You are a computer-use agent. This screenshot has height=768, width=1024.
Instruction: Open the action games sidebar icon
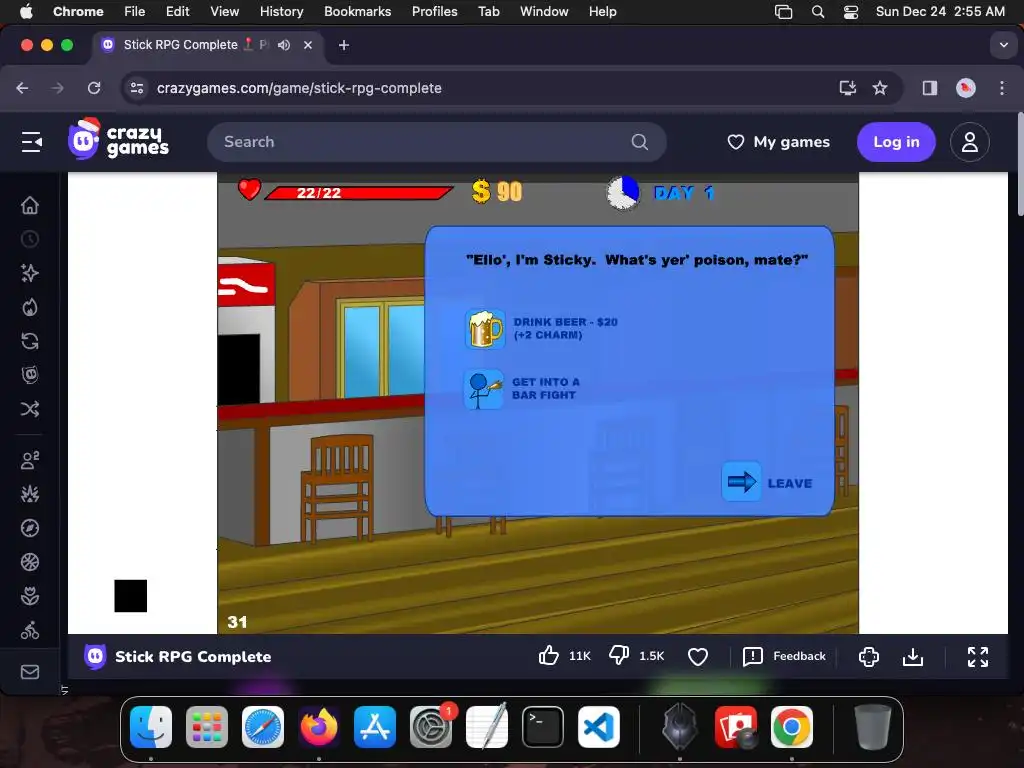click(30, 494)
